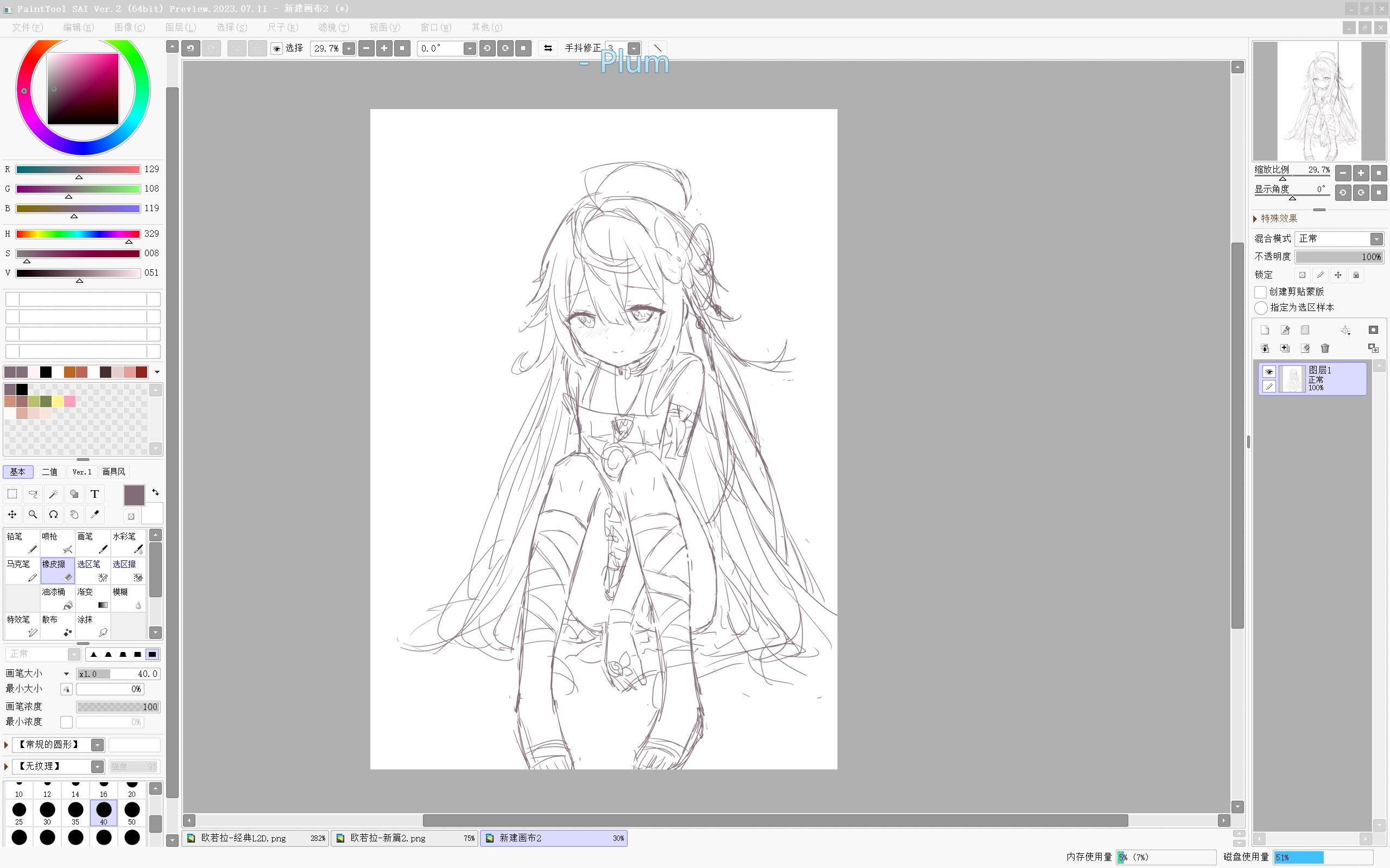This screenshot has width=1390, height=868.
Task: Select the rectangular selection tool
Action: point(12,493)
